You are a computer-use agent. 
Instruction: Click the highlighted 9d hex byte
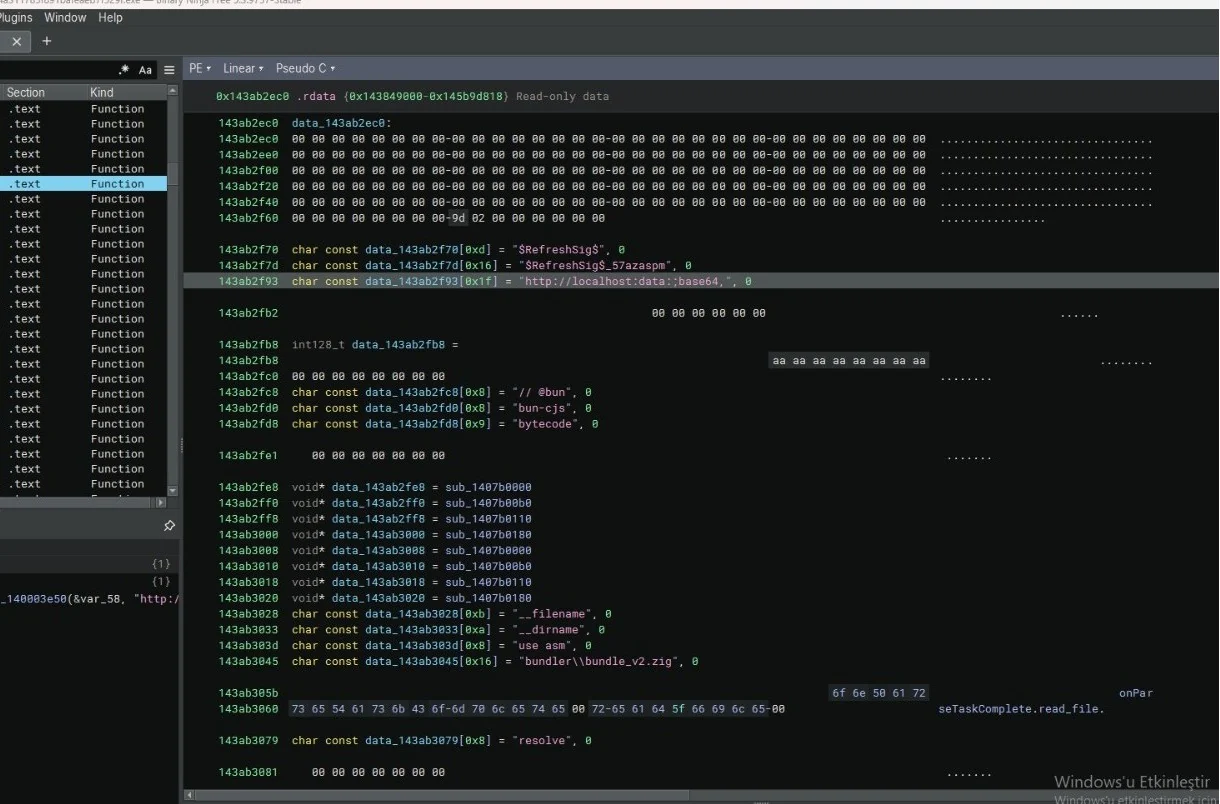458,218
